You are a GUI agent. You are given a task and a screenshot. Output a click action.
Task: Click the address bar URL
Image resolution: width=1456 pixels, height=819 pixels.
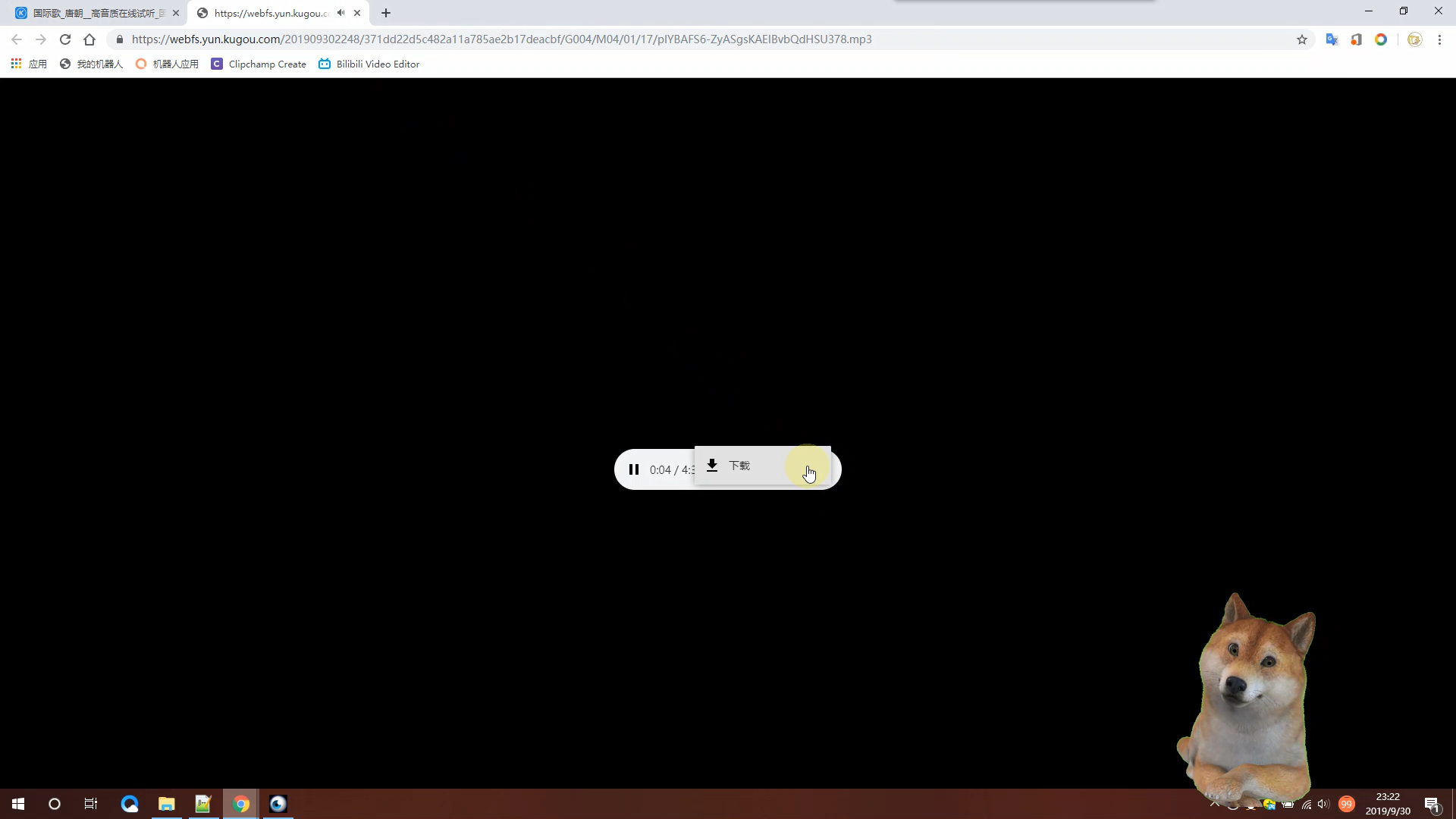(500, 39)
